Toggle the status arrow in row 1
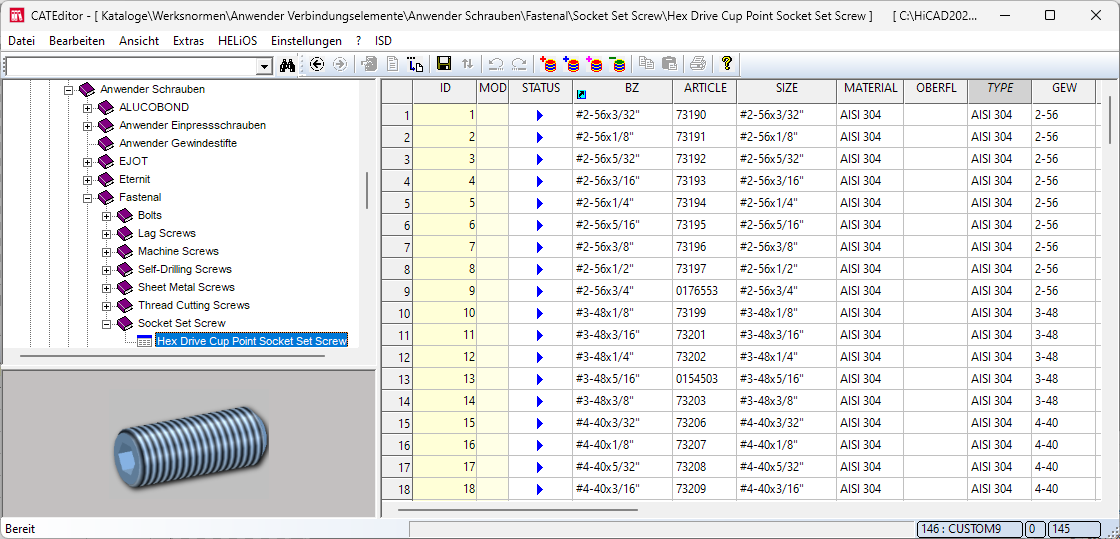The width and height of the screenshot is (1120, 539). tap(539, 115)
